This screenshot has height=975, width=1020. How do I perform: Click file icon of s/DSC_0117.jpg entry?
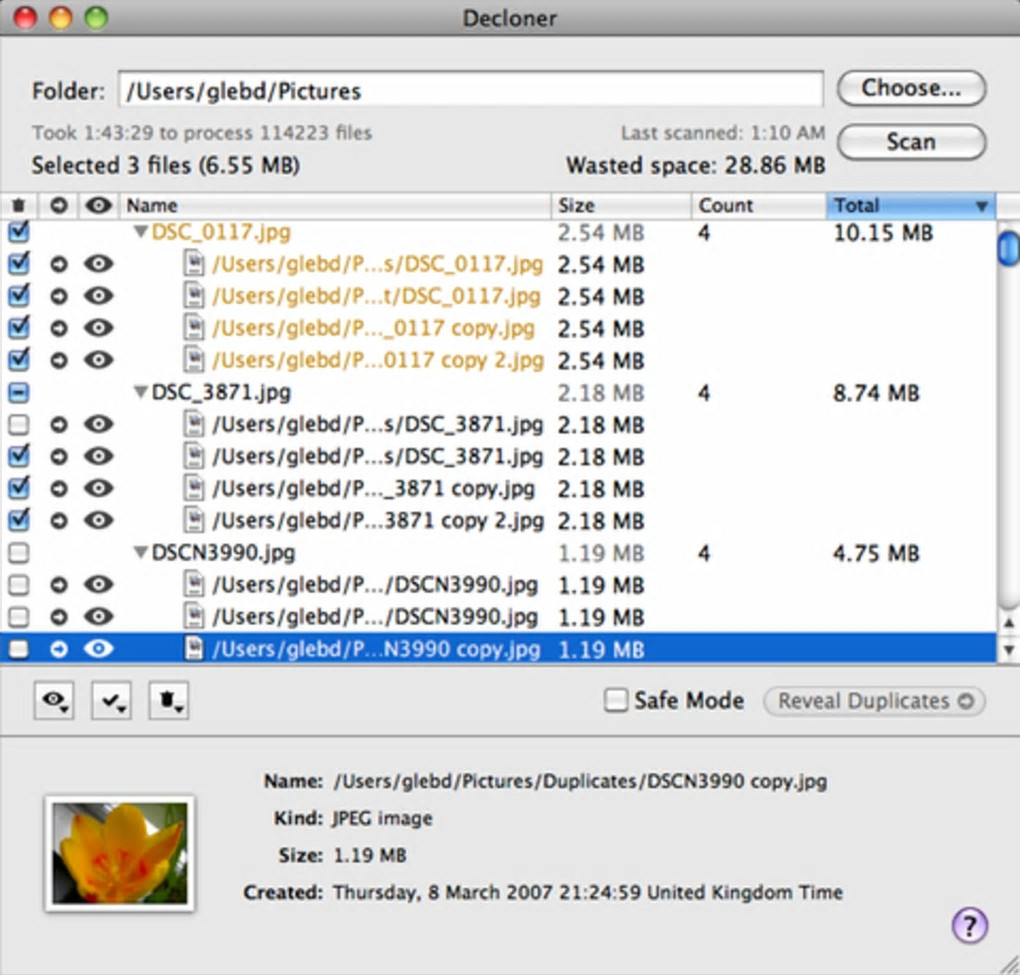coord(194,263)
